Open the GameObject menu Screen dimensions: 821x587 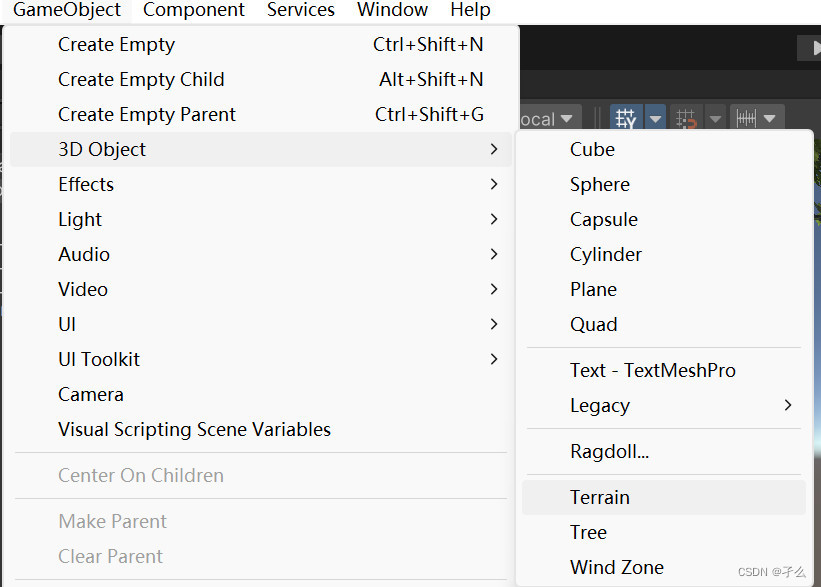coord(67,9)
